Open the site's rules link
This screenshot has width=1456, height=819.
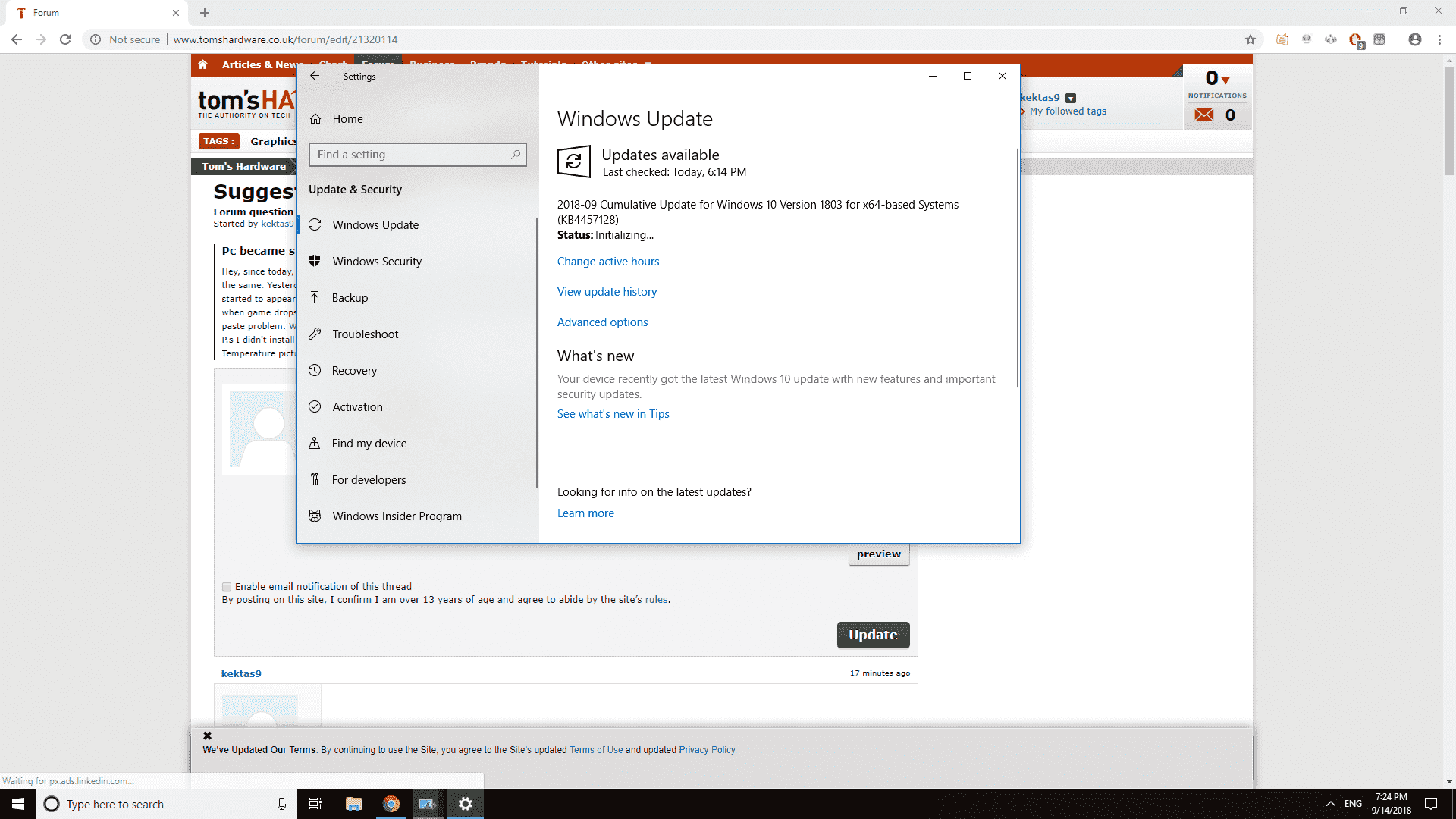656,600
